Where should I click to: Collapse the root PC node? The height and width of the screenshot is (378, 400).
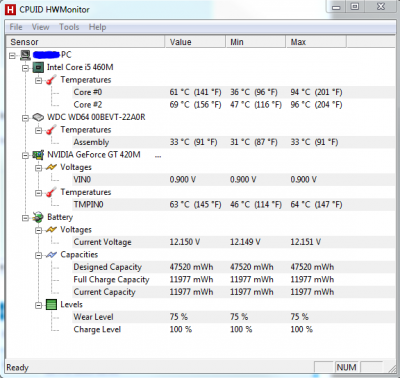(12, 55)
